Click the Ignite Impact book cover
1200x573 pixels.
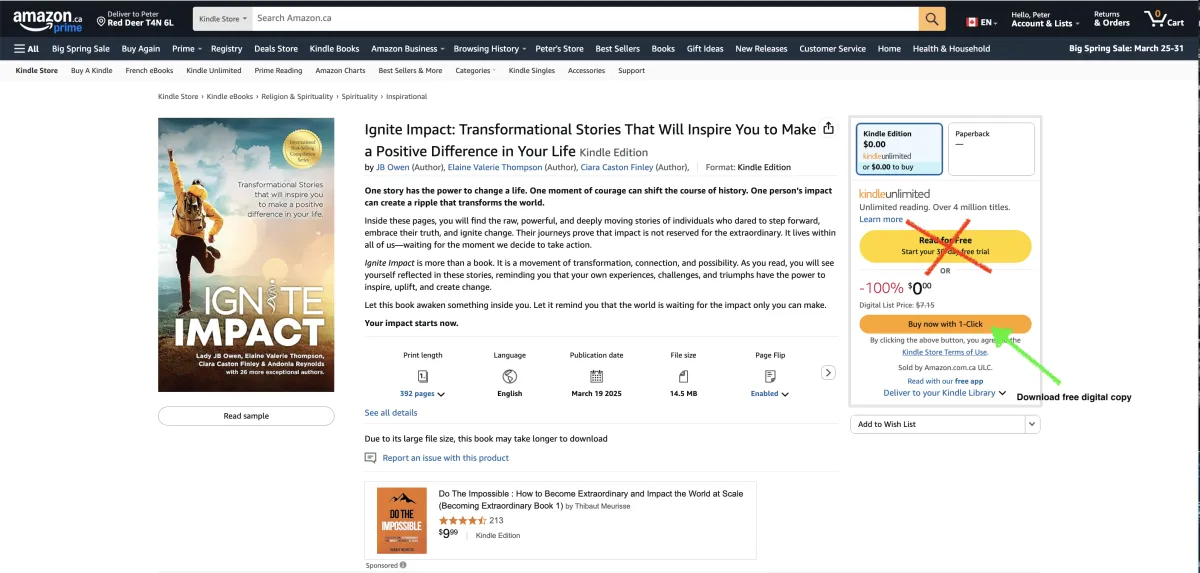pyautogui.click(x=246, y=255)
